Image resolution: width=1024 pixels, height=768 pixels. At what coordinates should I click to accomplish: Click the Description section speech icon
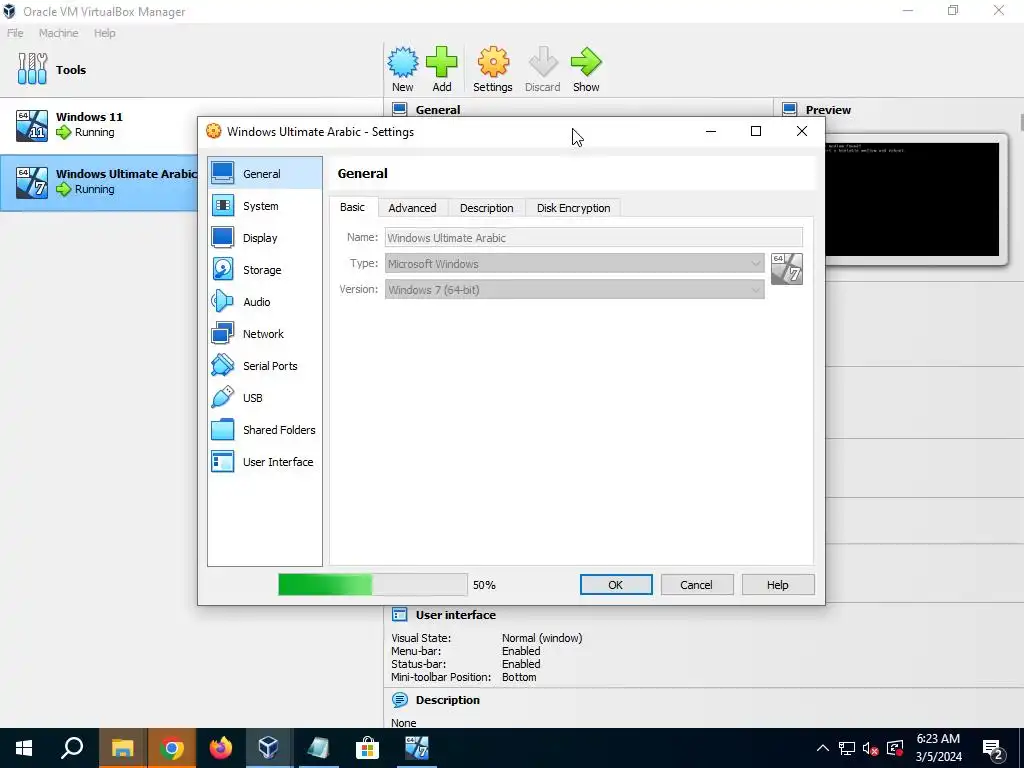tap(400, 700)
